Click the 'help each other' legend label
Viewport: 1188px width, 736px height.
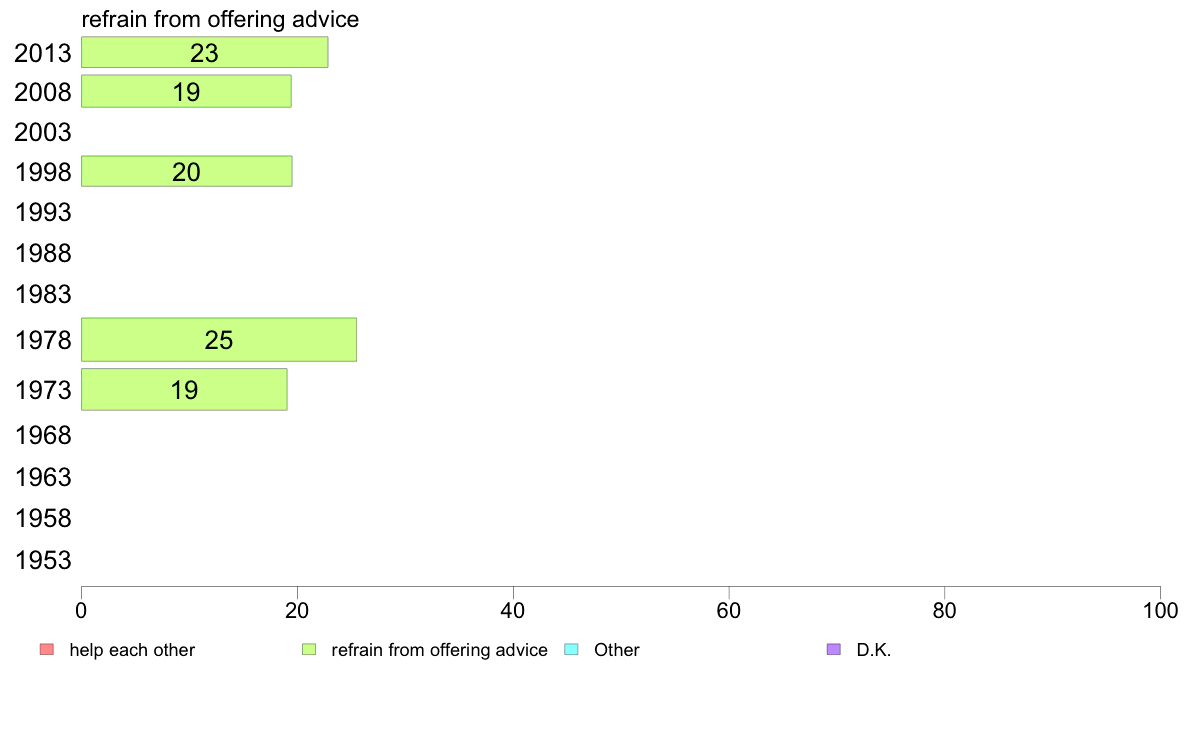point(132,650)
